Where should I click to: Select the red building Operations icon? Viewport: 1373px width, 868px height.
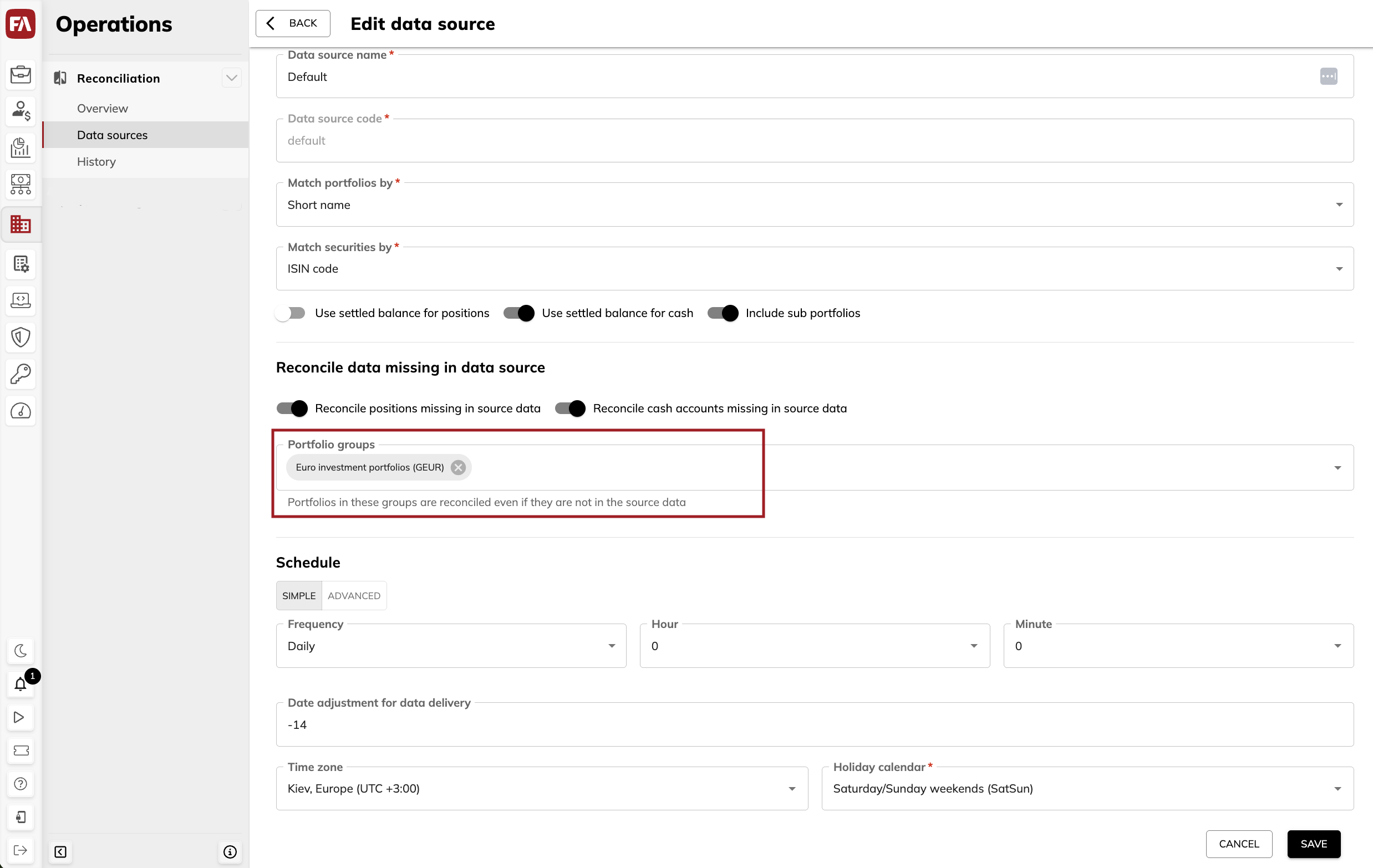(21, 224)
